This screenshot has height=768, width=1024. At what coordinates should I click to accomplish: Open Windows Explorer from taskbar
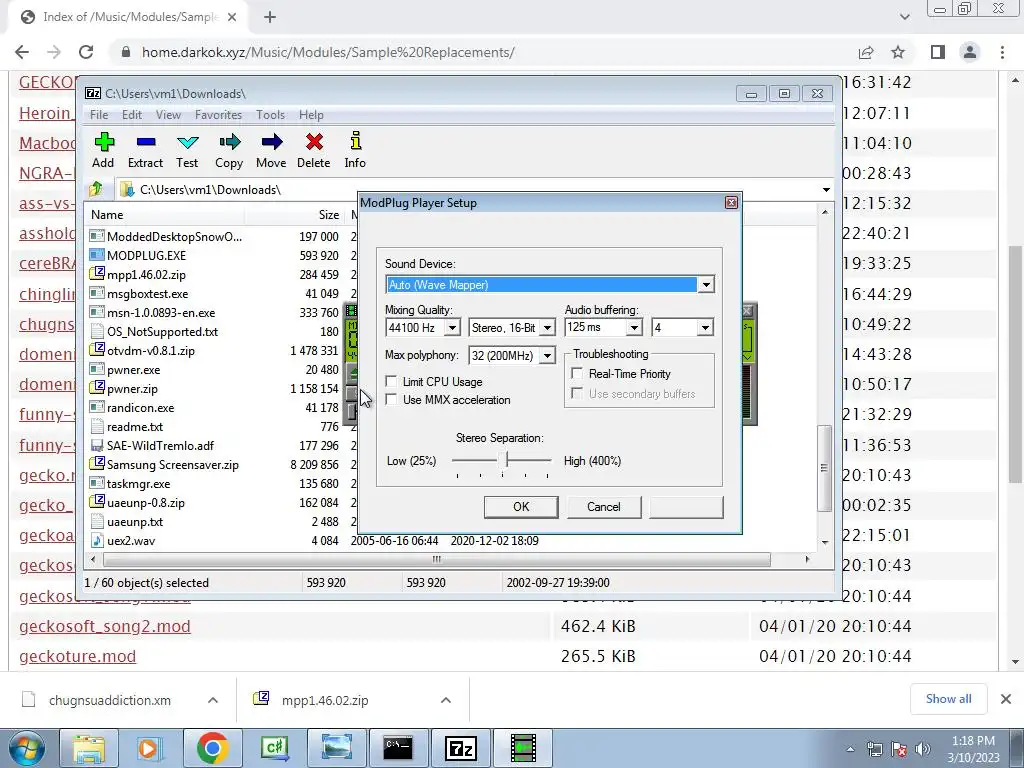click(x=89, y=748)
